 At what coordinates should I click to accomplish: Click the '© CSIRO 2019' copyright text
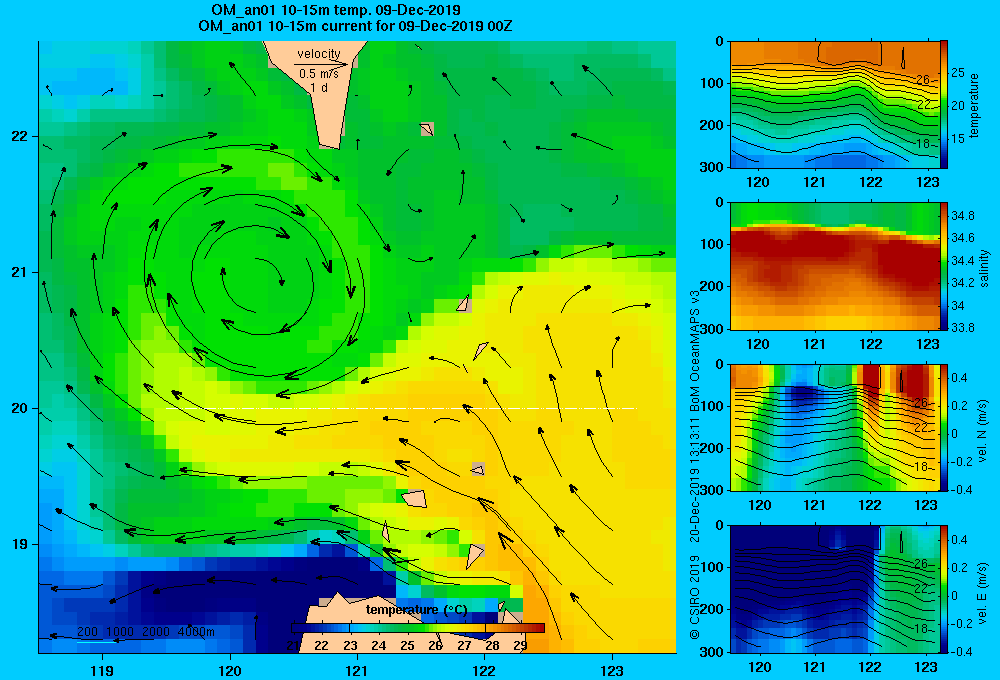click(695, 597)
